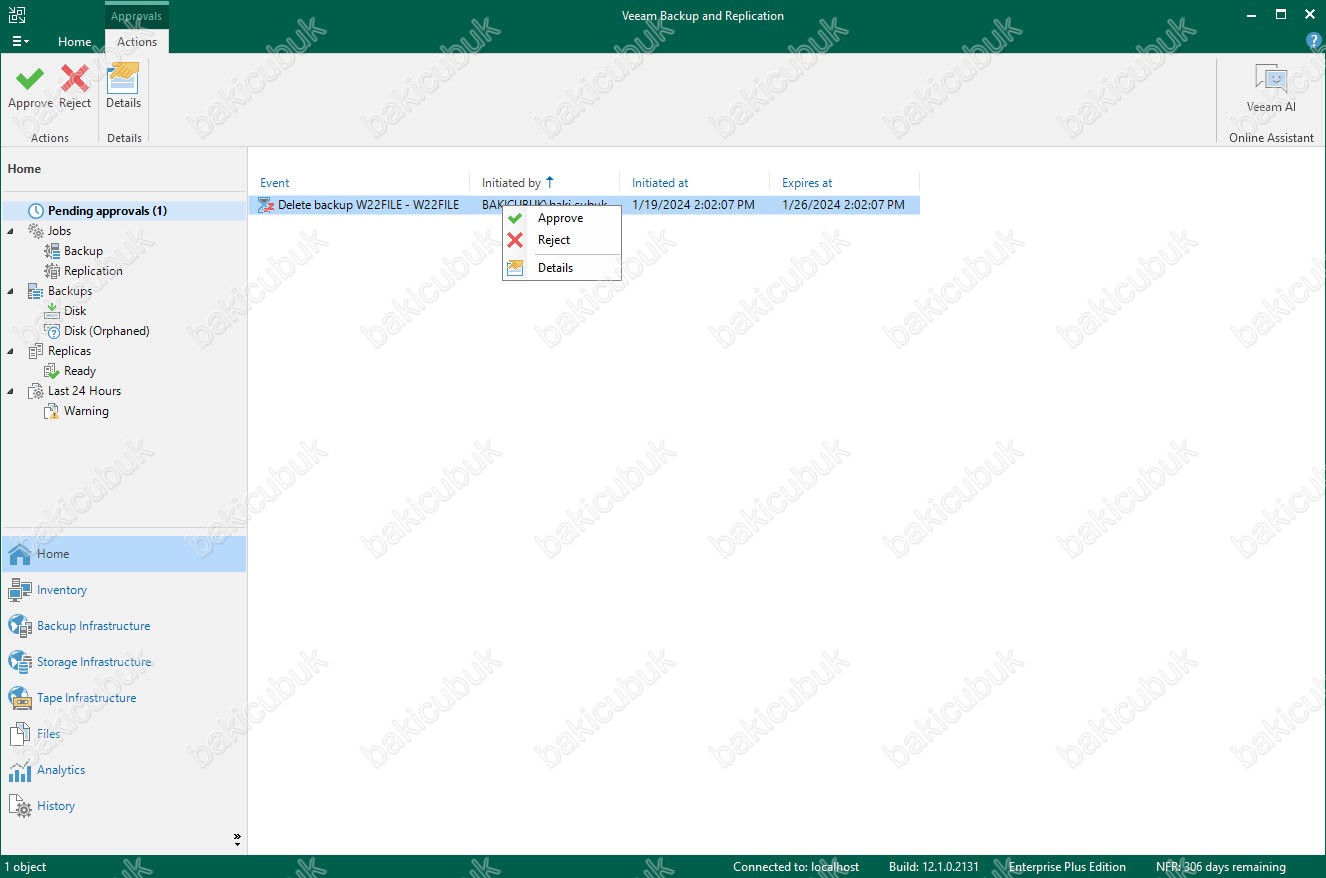Open the main hamburger menu dropdown
This screenshot has height=878, width=1326.
click(20, 42)
